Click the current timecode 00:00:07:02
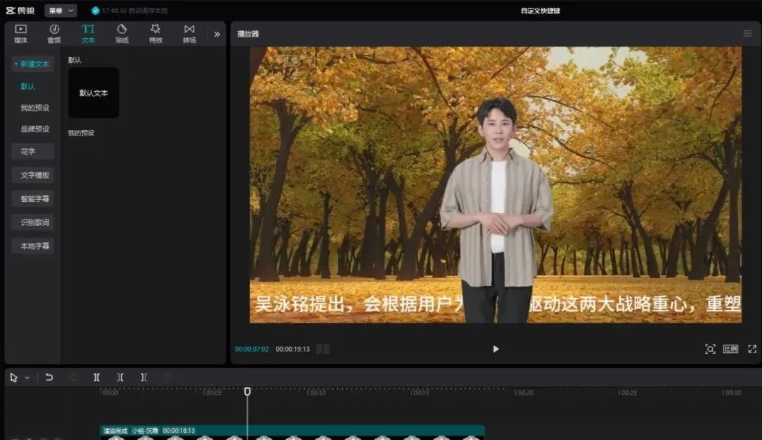The image size is (762, 440). click(x=252, y=349)
